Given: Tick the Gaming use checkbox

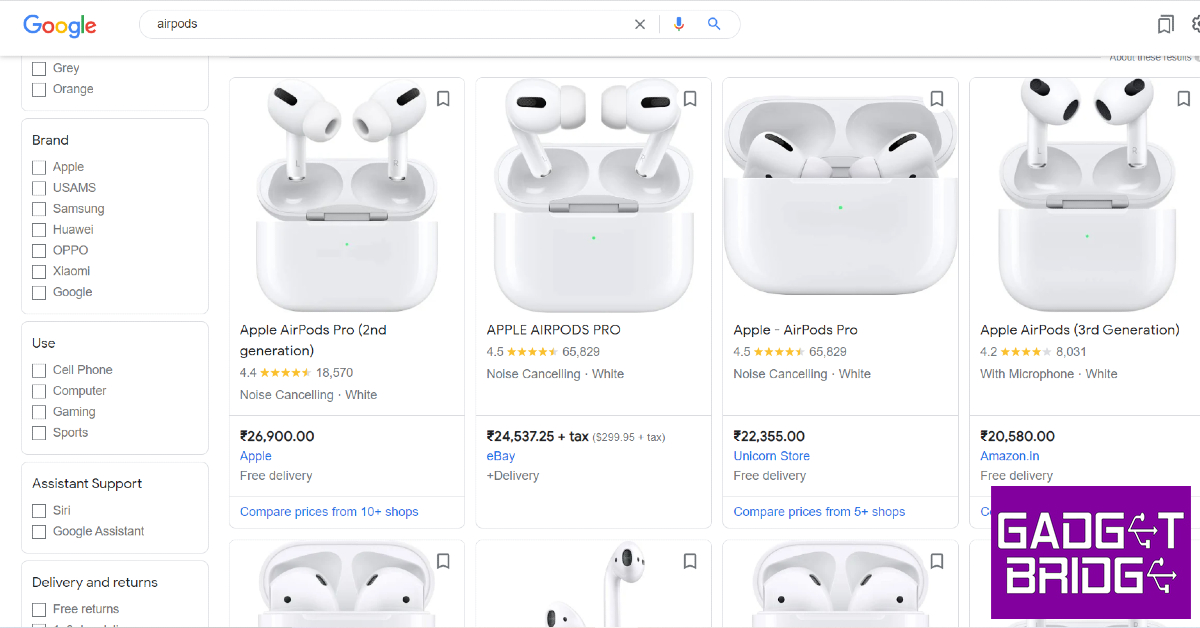Looking at the screenshot, I should click(39, 412).
